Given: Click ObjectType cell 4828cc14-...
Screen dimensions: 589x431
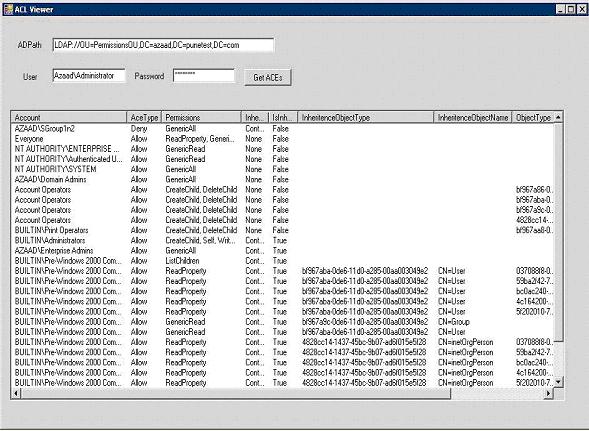Looking at the screenshot, I should pos(534,220).
